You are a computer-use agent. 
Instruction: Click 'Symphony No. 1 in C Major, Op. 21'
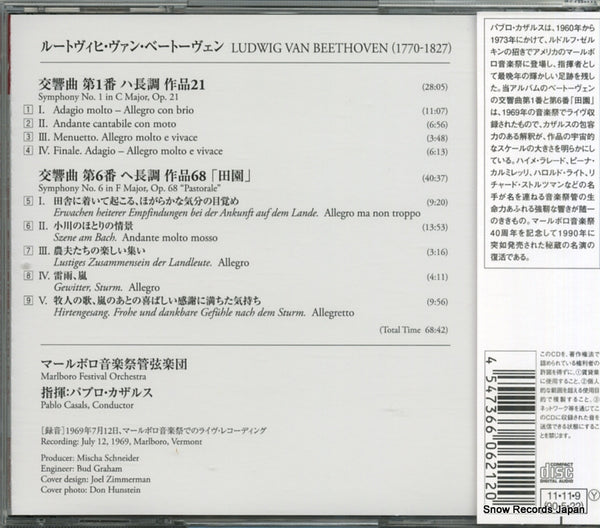[108, 97]
